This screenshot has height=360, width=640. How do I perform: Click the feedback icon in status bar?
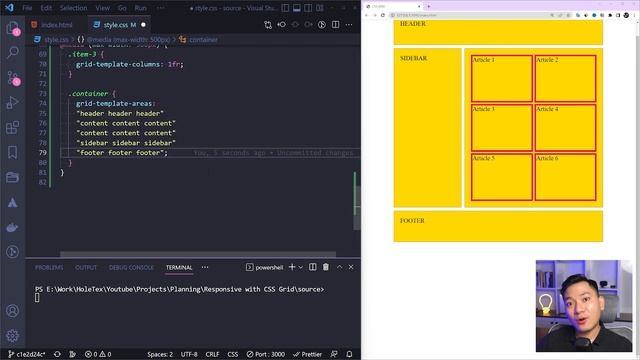(334, 354)
